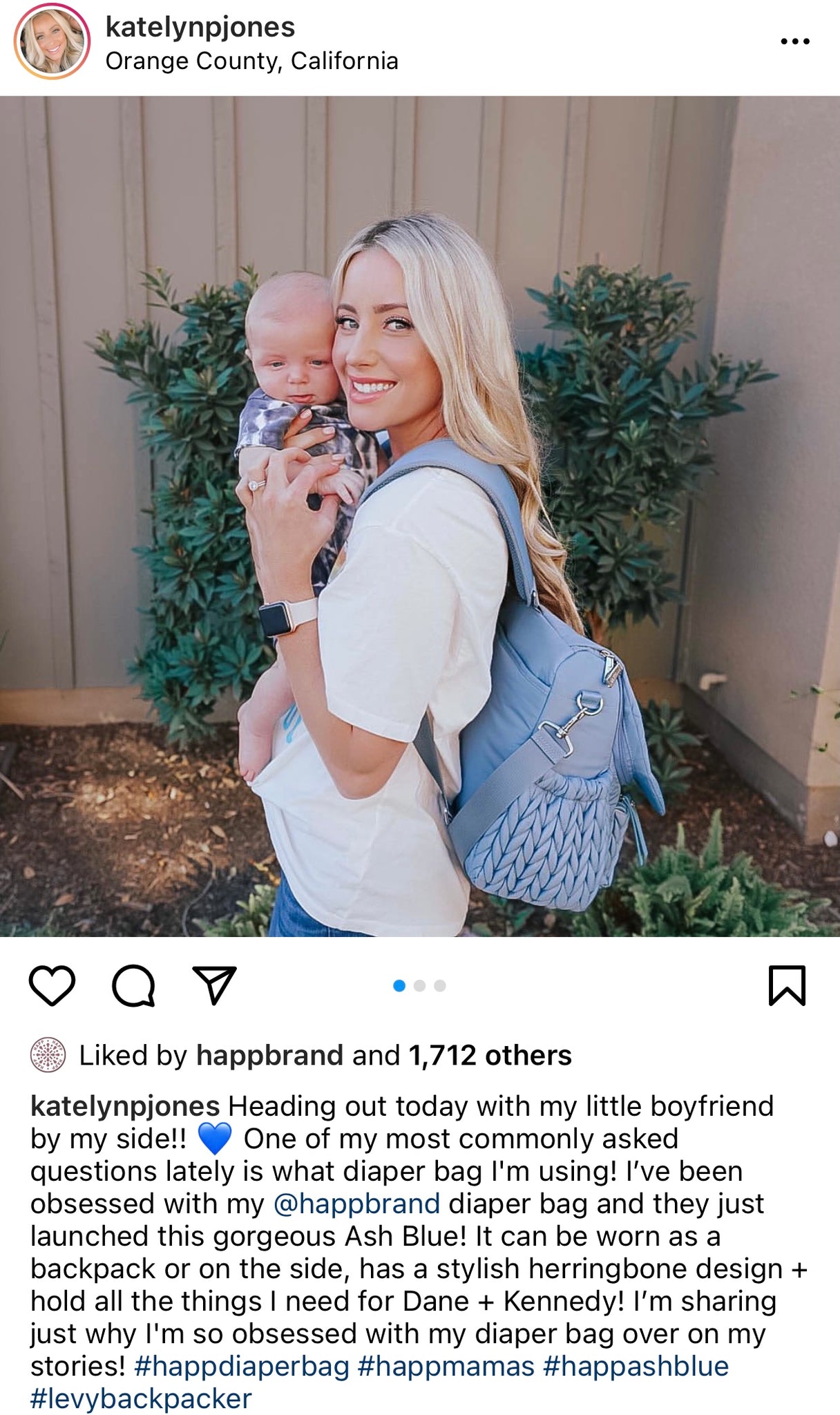Tap the post photo of the blue backpack
Viewport: 840px width, 1415px height.
tap(420, 516)
